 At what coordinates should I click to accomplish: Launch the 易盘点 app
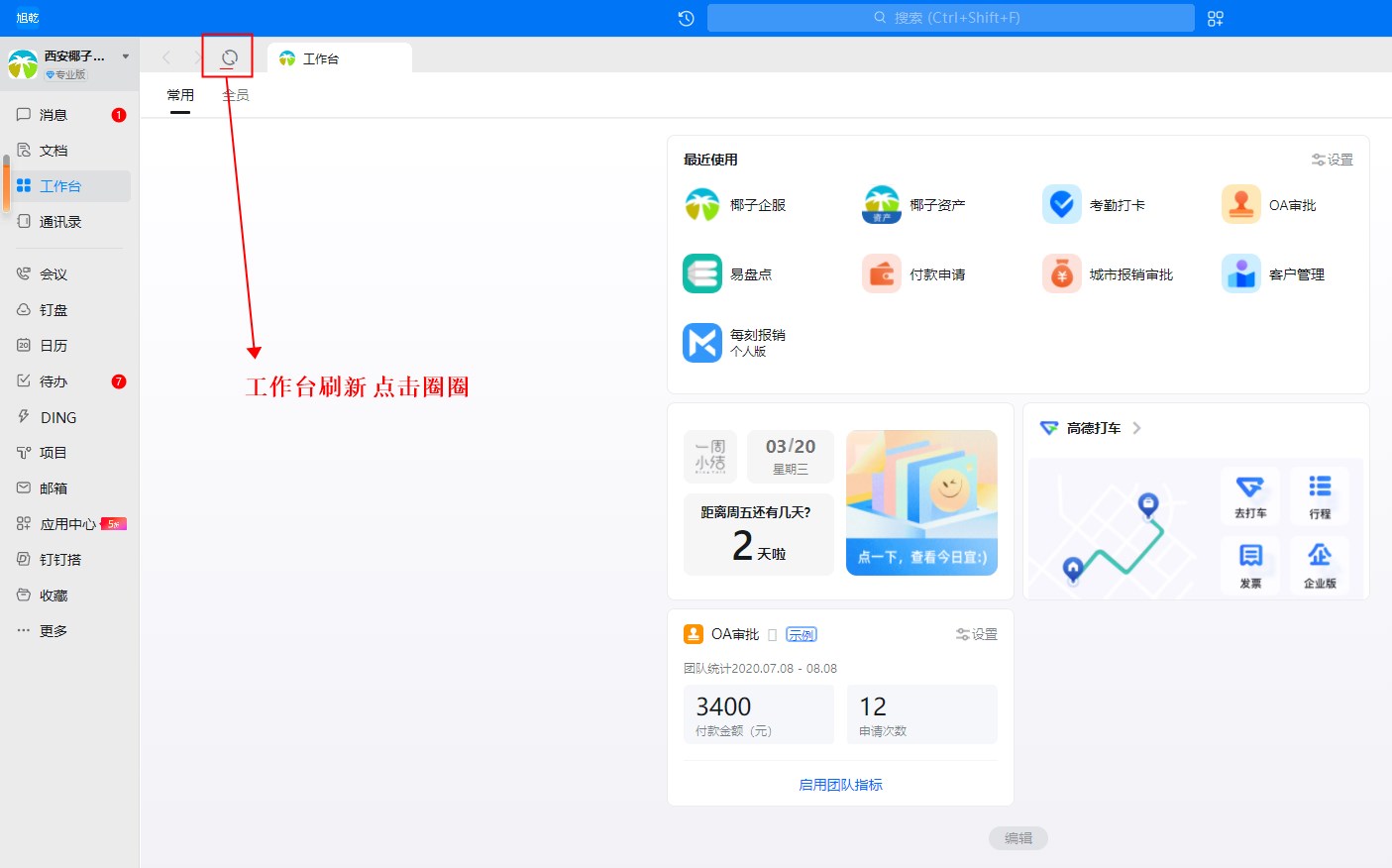click(727, 274)
